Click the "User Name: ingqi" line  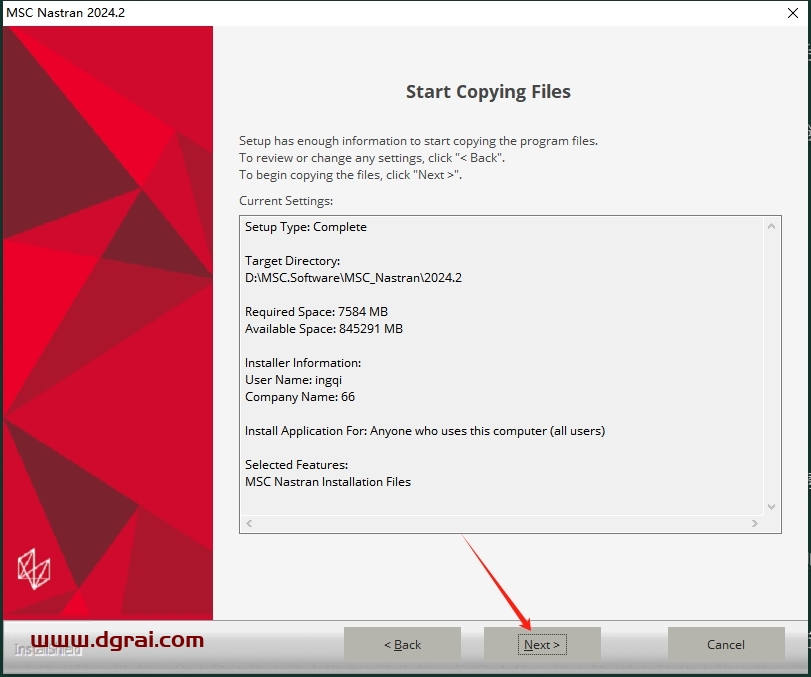point(293,380)
